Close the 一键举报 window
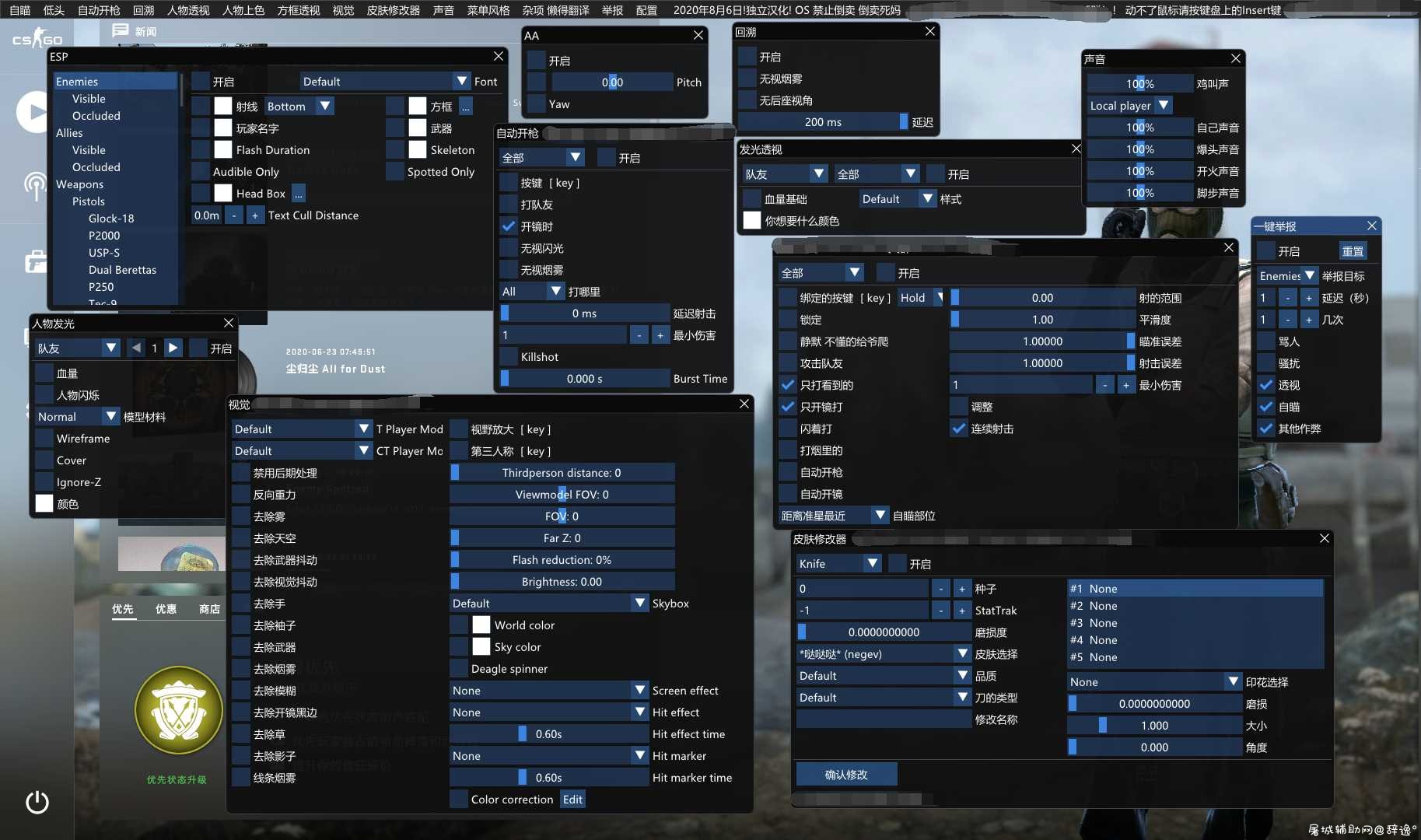This screenshot has width=1421, height=840. (1372, 226)
